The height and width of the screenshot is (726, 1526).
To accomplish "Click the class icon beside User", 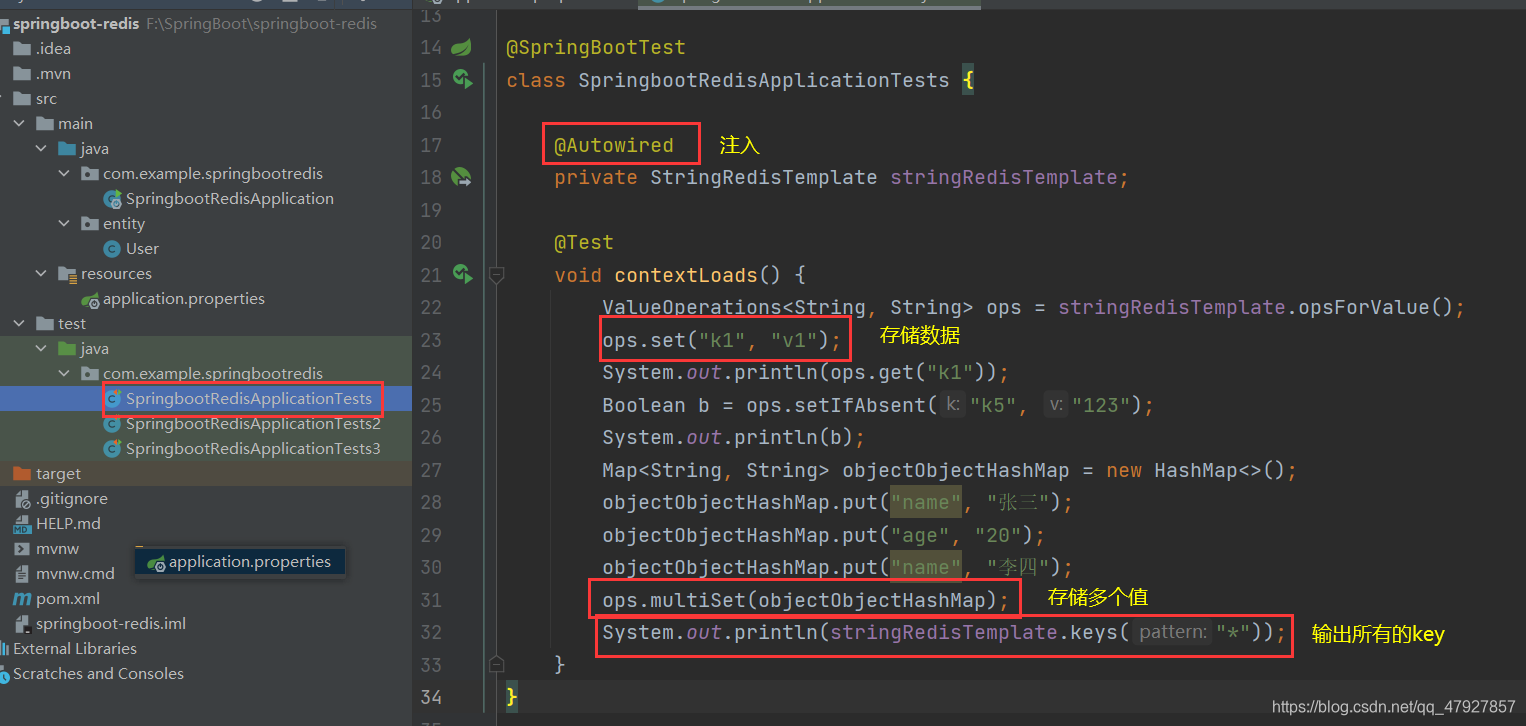I will (113, 249).
